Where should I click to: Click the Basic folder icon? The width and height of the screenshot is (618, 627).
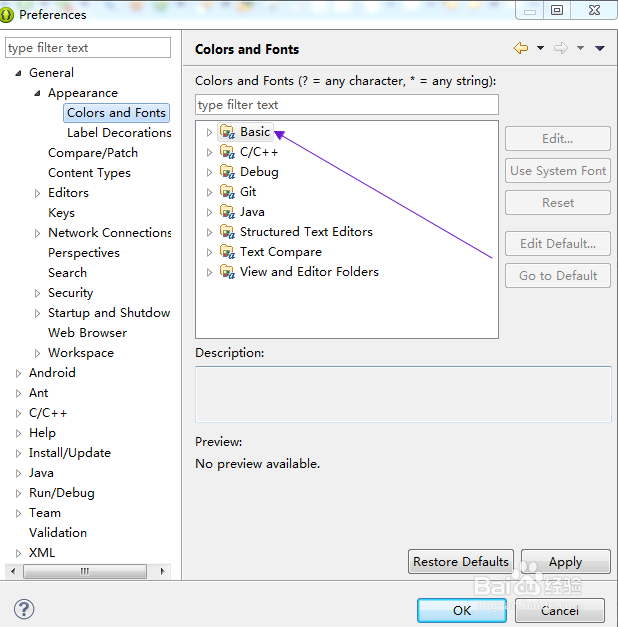click(x=227, y=132)
